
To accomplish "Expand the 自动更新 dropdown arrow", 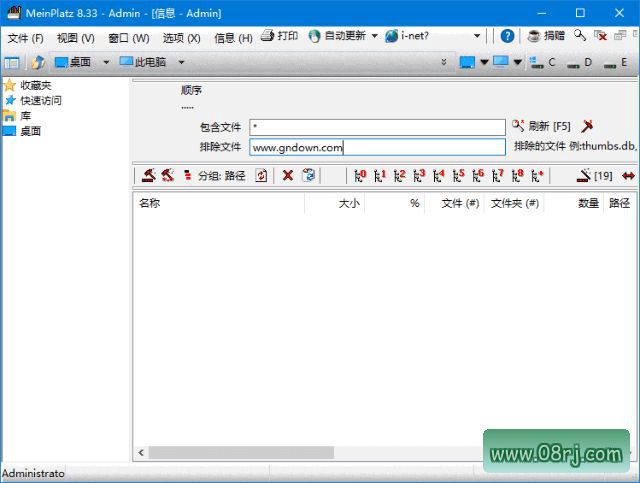I will (374, 36).
